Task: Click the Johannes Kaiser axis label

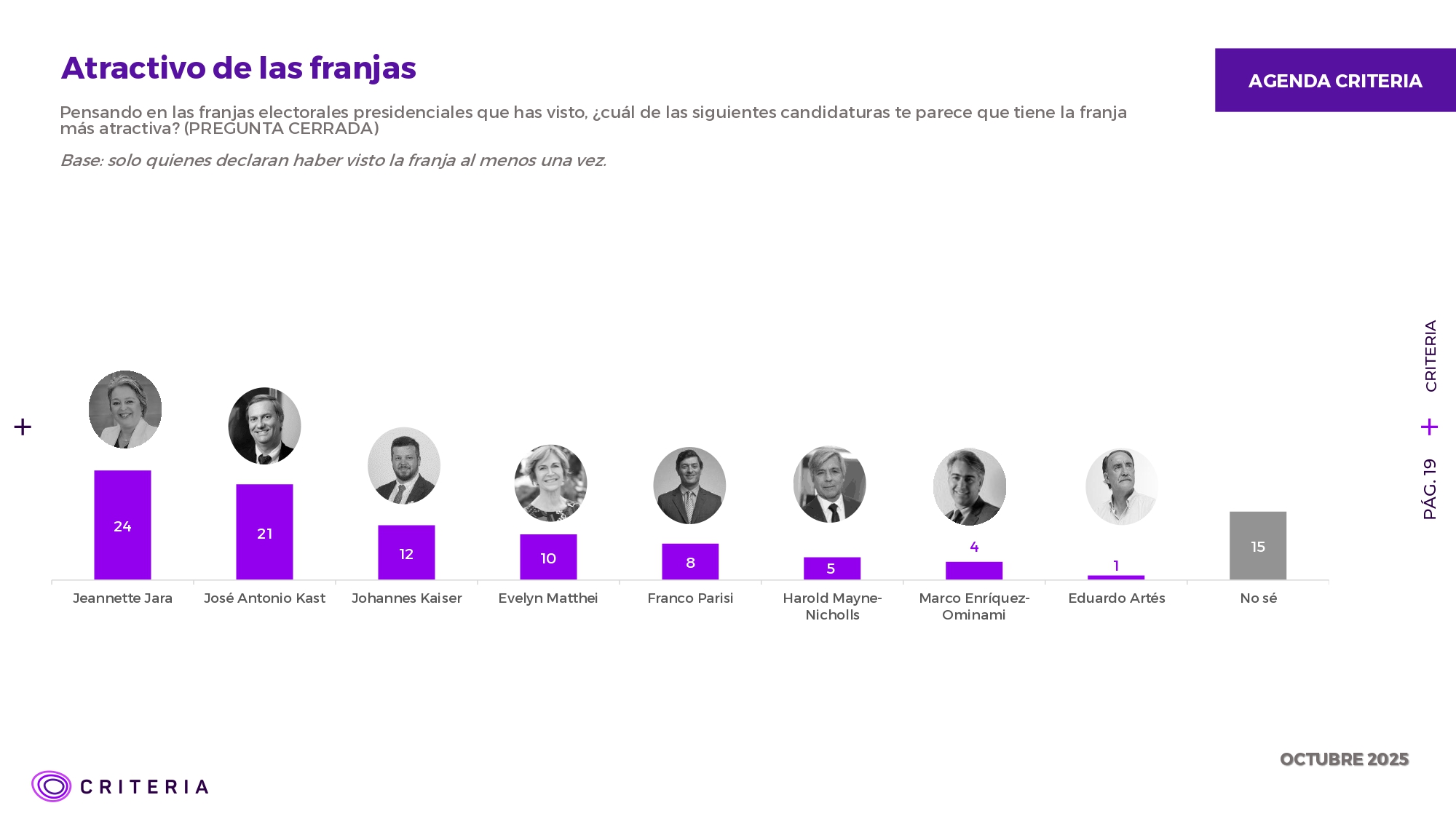Action: 406,598
